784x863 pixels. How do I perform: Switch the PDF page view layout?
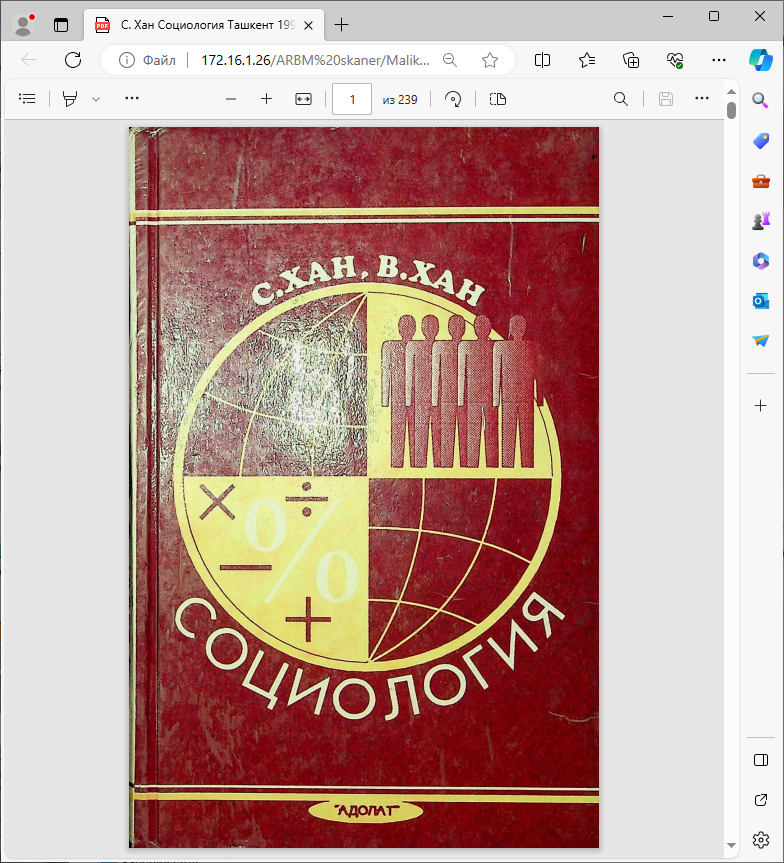tap(498, 99)
